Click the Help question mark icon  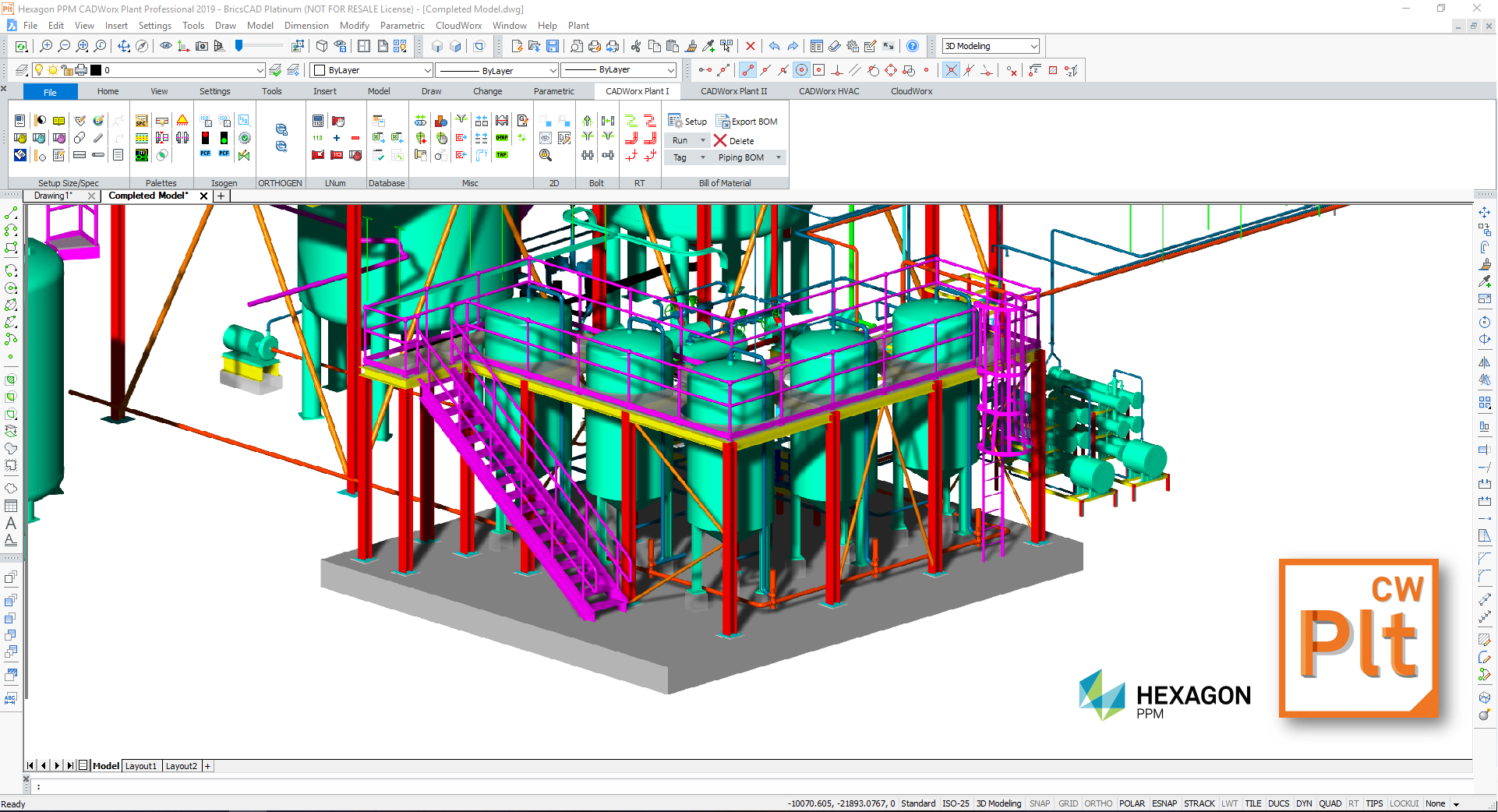pos(913,47)
